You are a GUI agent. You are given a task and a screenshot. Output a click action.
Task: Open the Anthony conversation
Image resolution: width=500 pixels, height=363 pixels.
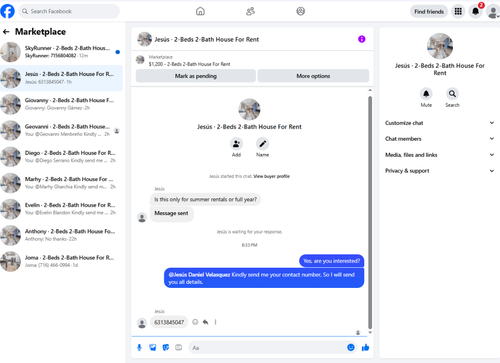pos(62,235)
